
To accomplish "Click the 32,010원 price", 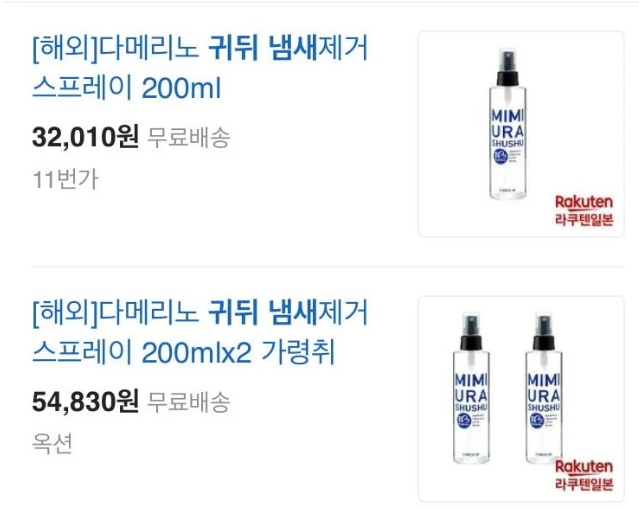I will coord(86,137).
